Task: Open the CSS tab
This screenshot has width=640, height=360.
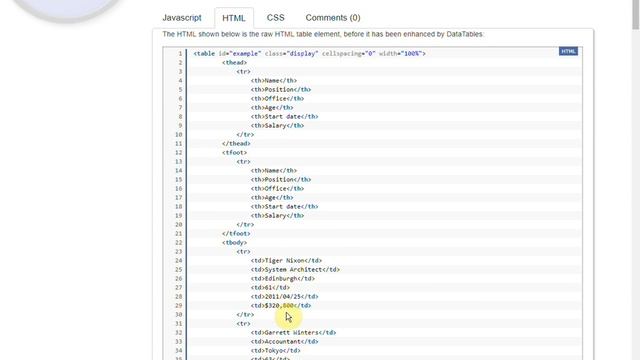Action: 276,18
